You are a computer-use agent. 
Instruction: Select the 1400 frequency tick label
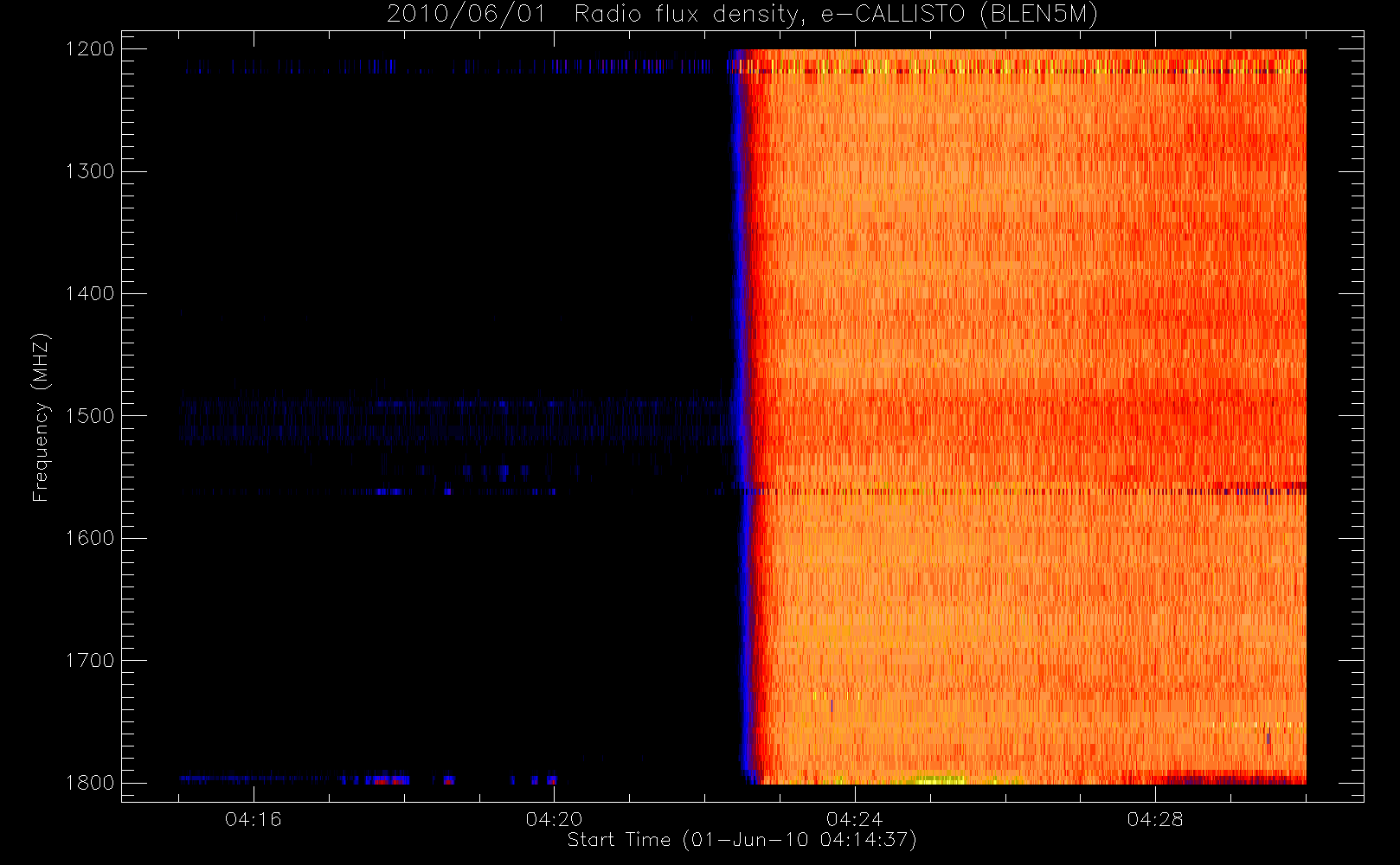[91, 293]
